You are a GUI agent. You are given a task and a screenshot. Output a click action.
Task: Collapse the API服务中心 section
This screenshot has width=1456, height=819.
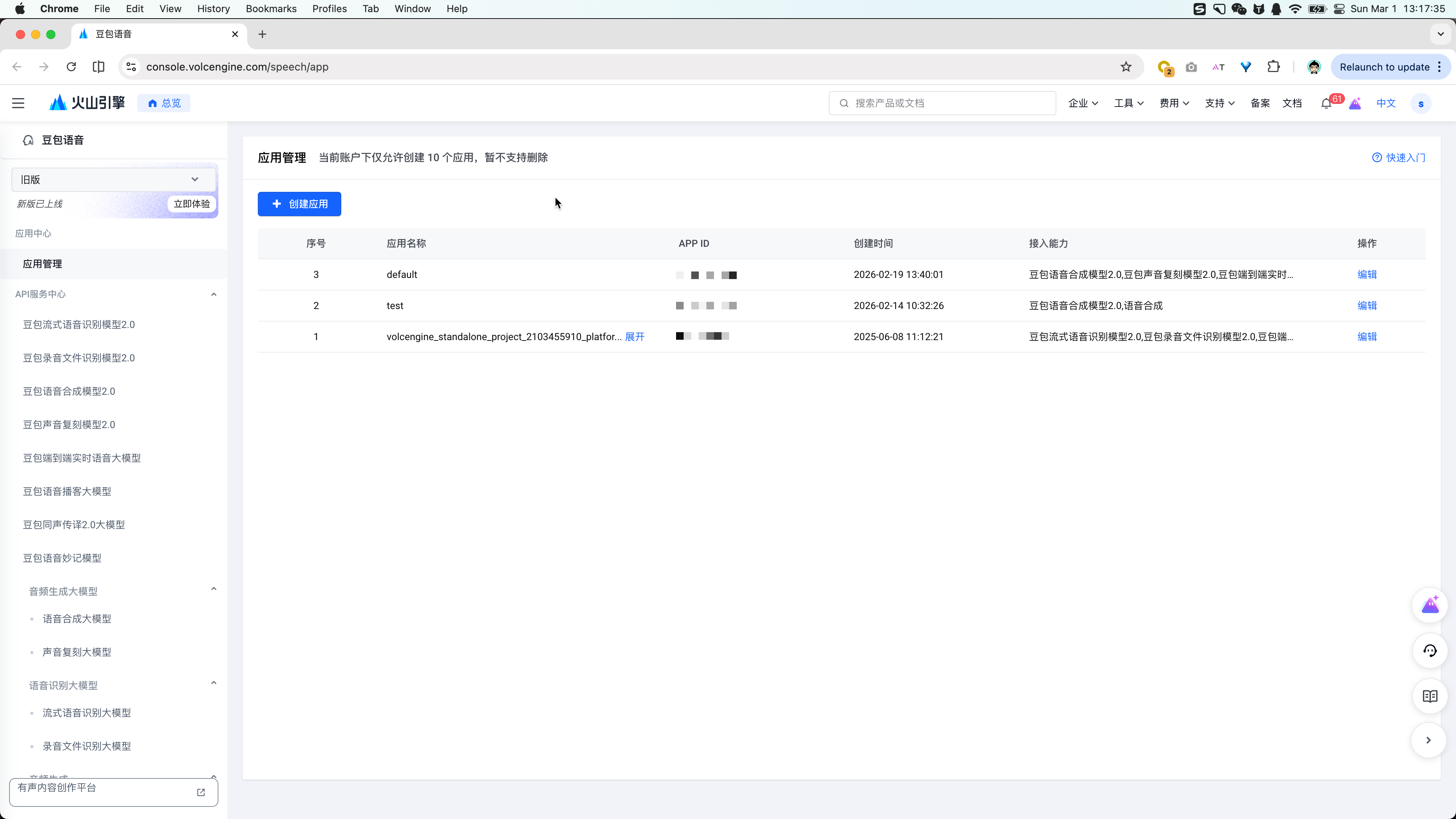(213, 295)
